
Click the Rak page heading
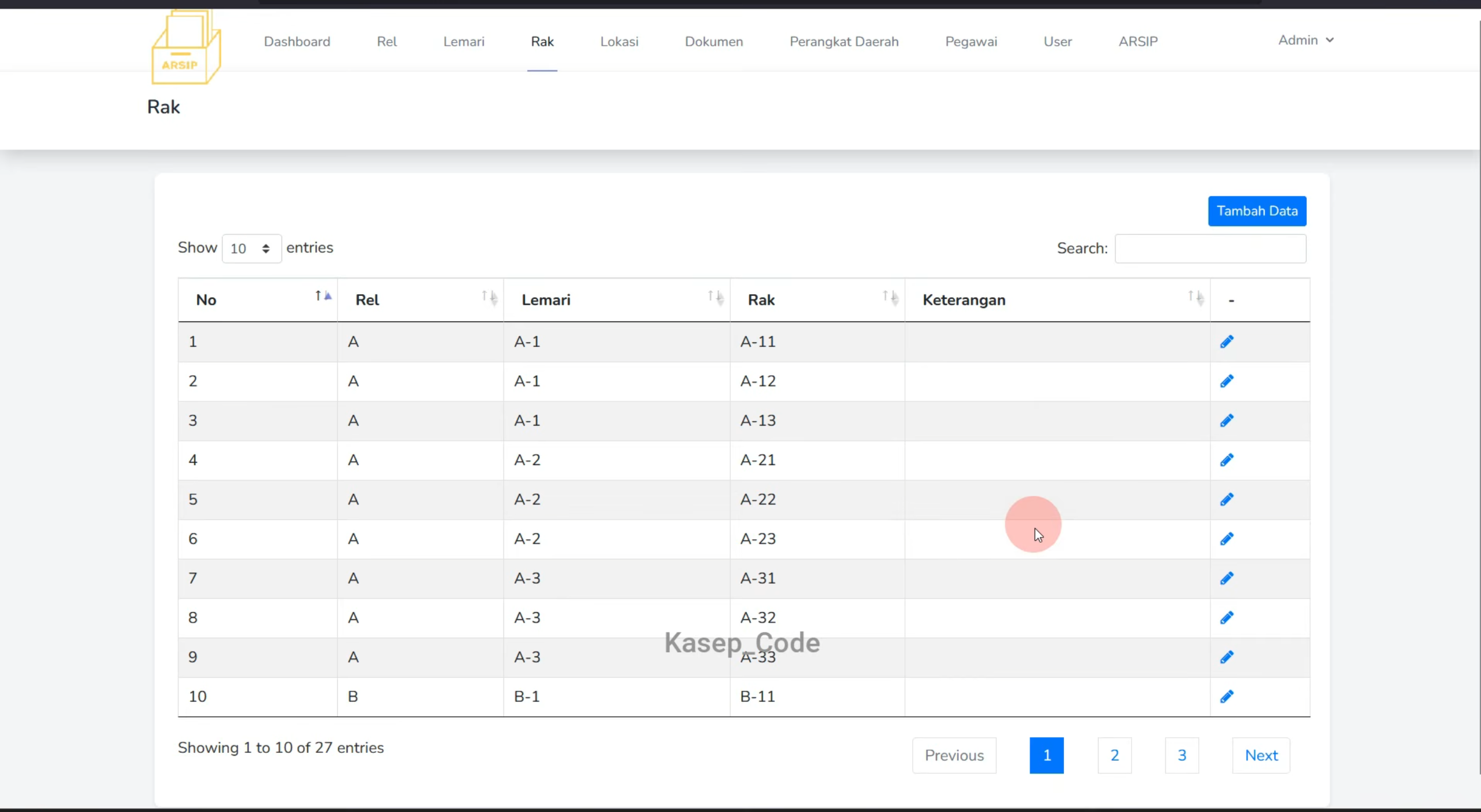click(163, 107)
